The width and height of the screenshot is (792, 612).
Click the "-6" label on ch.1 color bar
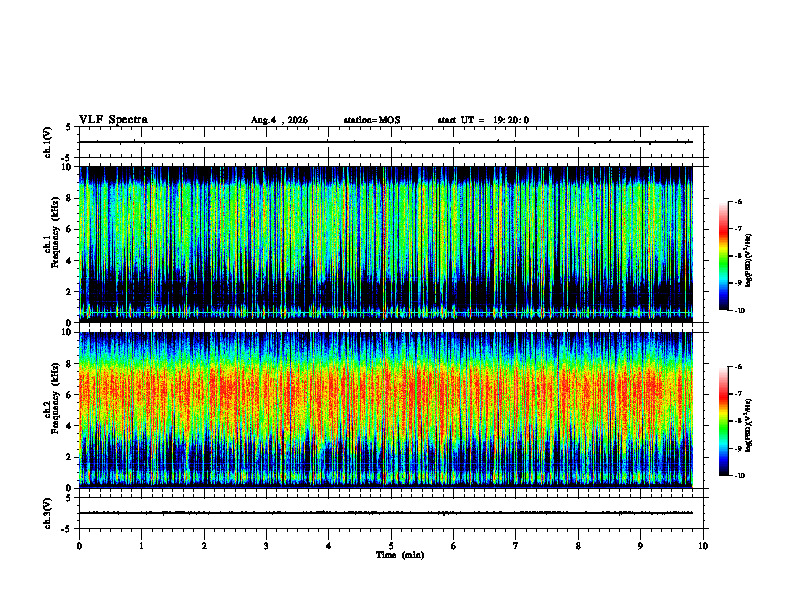tap(738, 201)
